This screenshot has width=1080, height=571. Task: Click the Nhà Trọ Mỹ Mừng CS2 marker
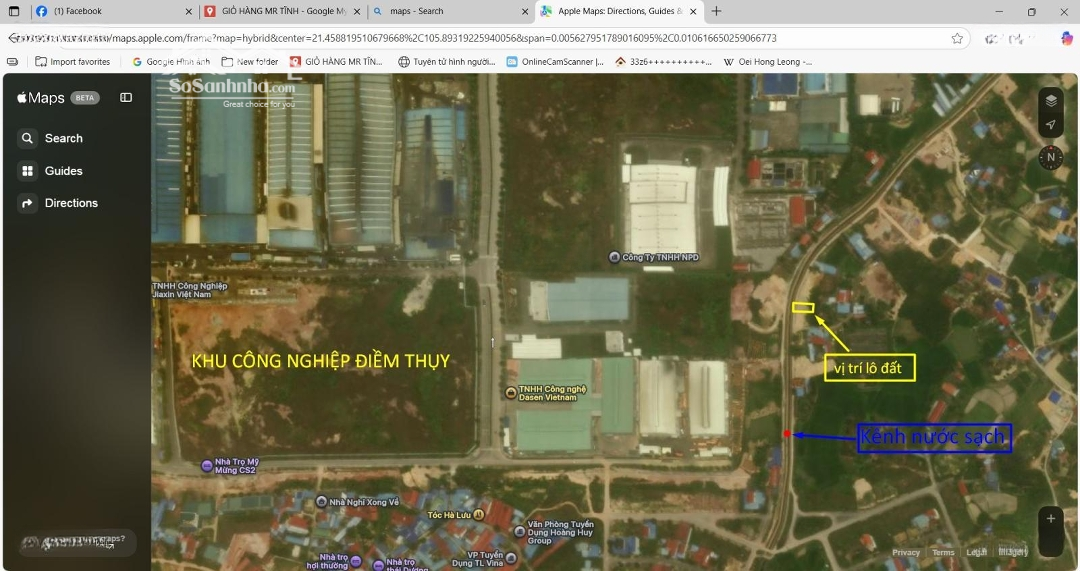(207, 466)
